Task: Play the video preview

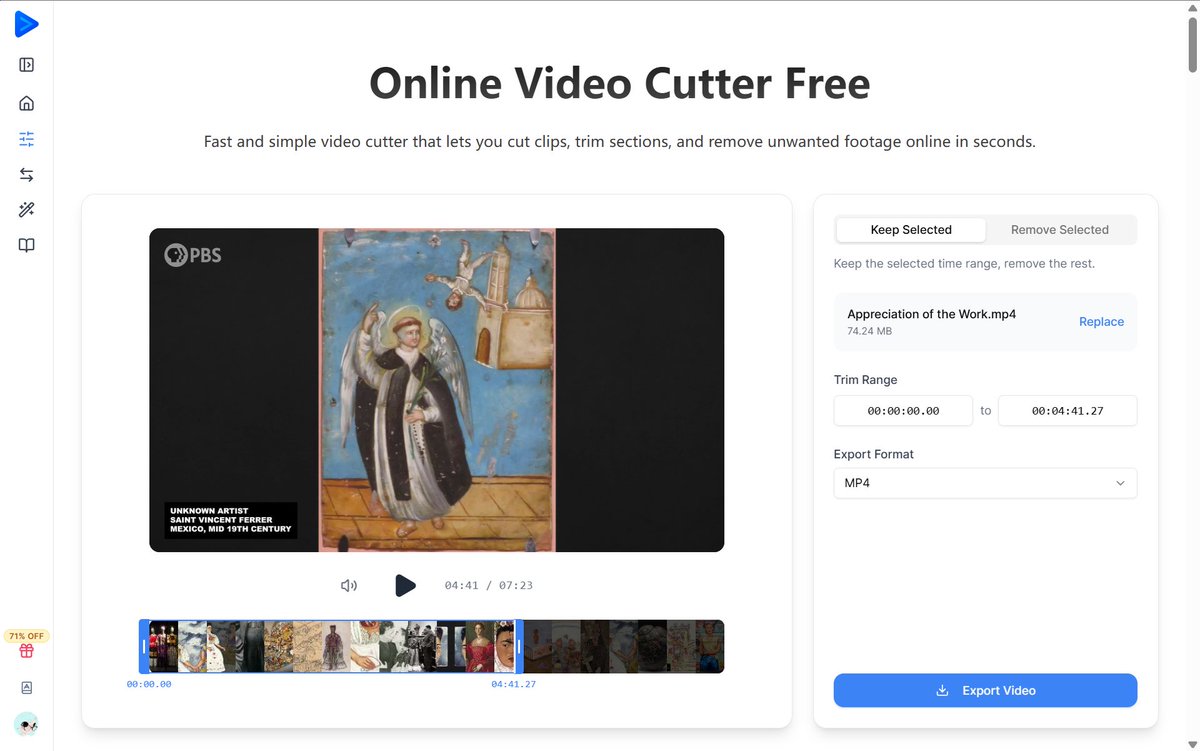Action: (405, 585)
